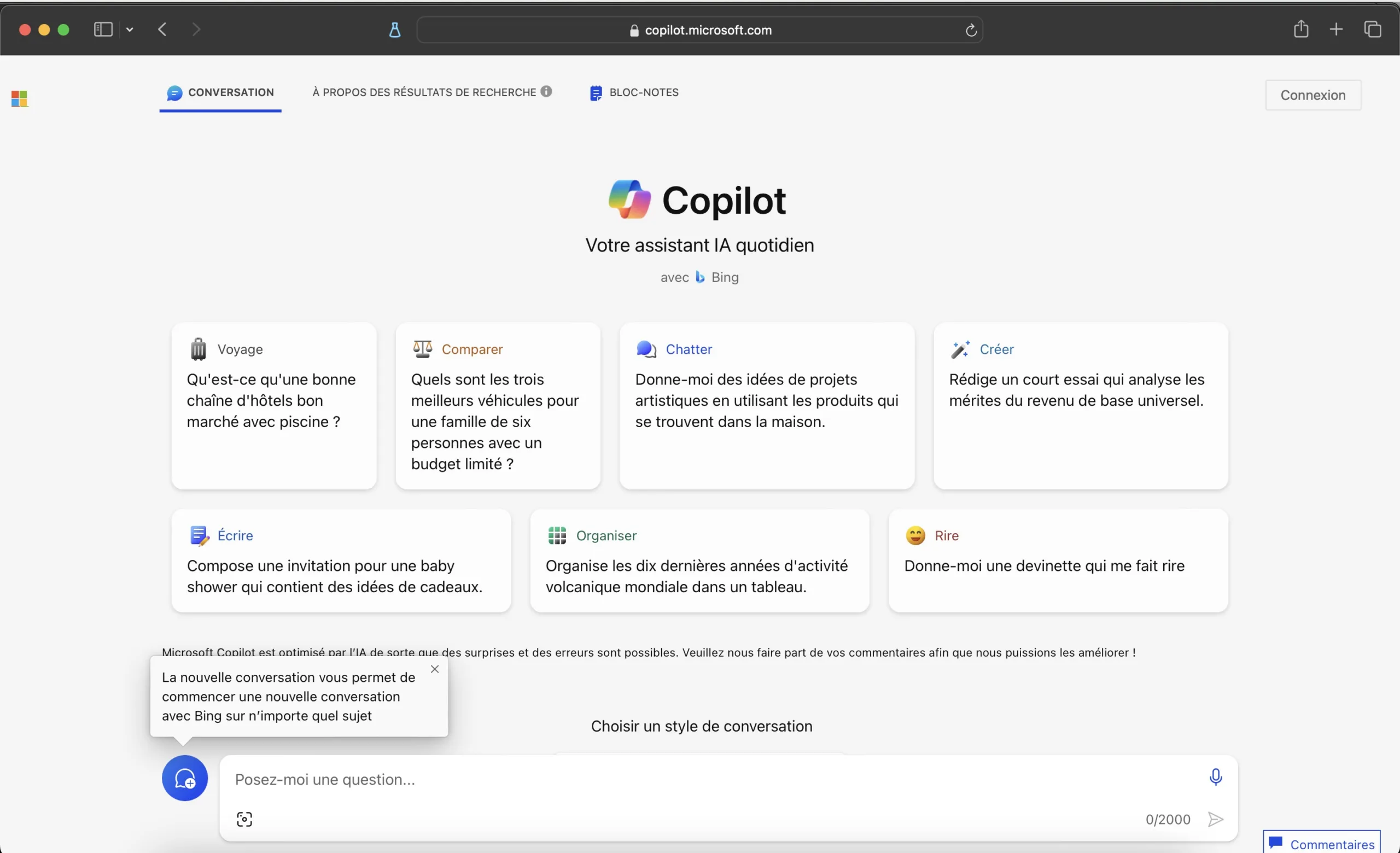Image resolution: width=1400 pixels, height=853 pixels.
Task: Click the Conversation chat bubble icon
Action: click(x=174, y=92)
